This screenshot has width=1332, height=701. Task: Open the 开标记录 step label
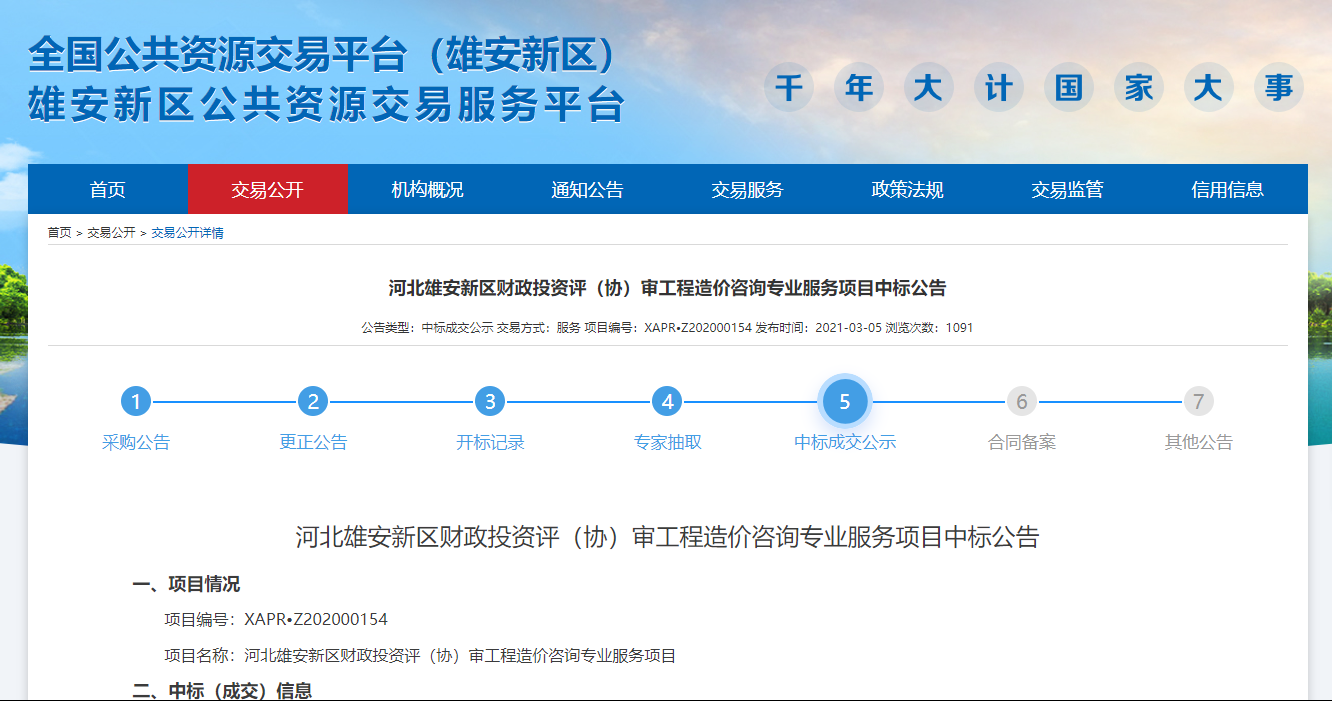[x=490, y=442]
